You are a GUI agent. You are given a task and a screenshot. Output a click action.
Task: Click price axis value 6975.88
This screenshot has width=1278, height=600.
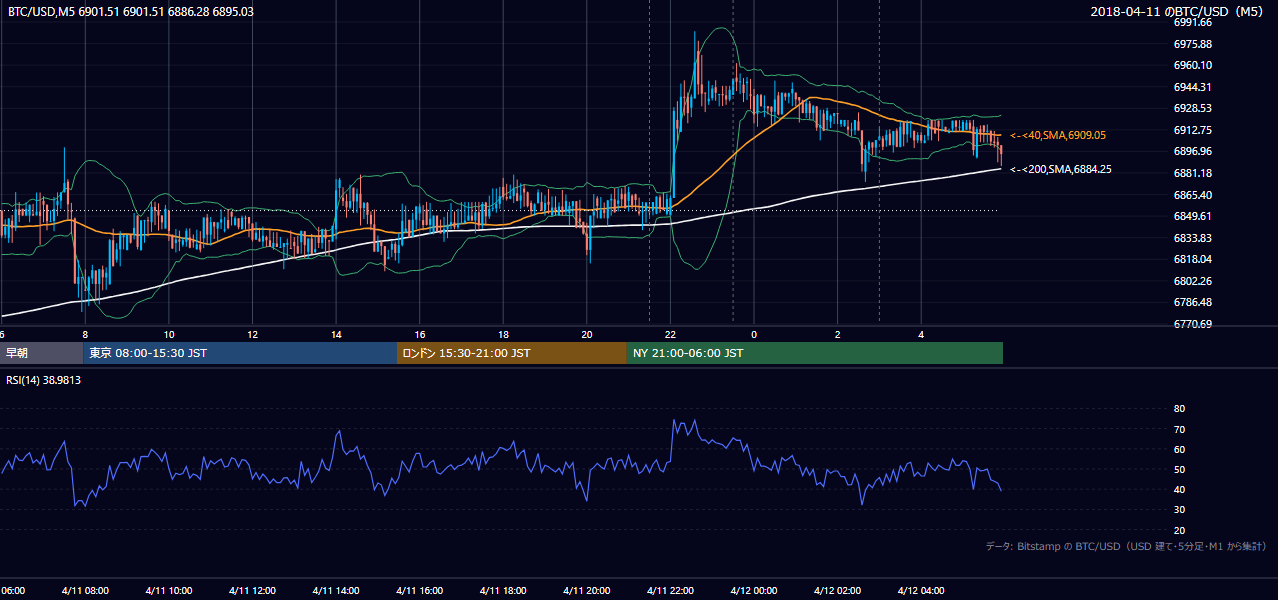1192,44
